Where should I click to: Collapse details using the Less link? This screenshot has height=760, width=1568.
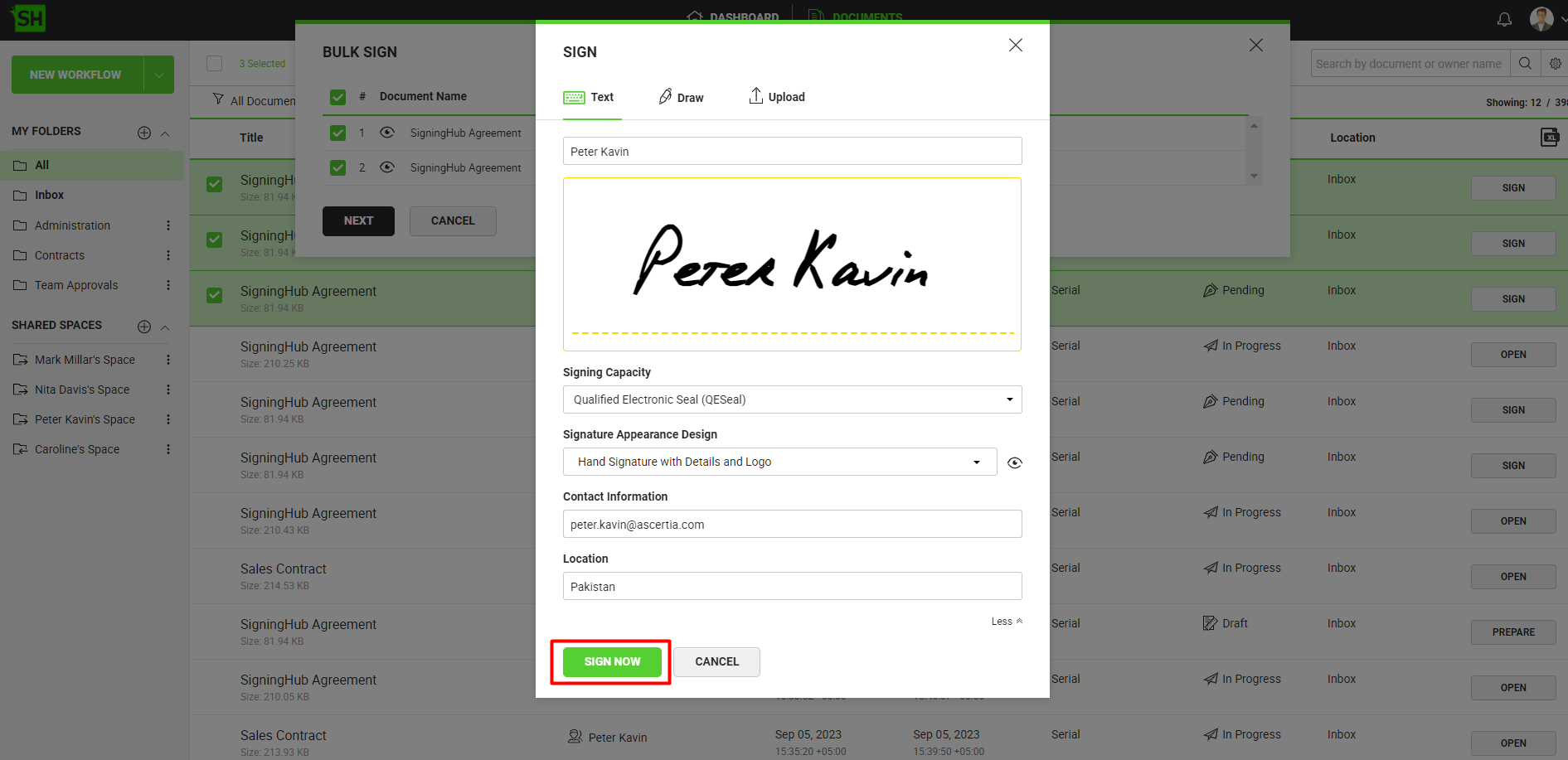(x=1007, y=622)
